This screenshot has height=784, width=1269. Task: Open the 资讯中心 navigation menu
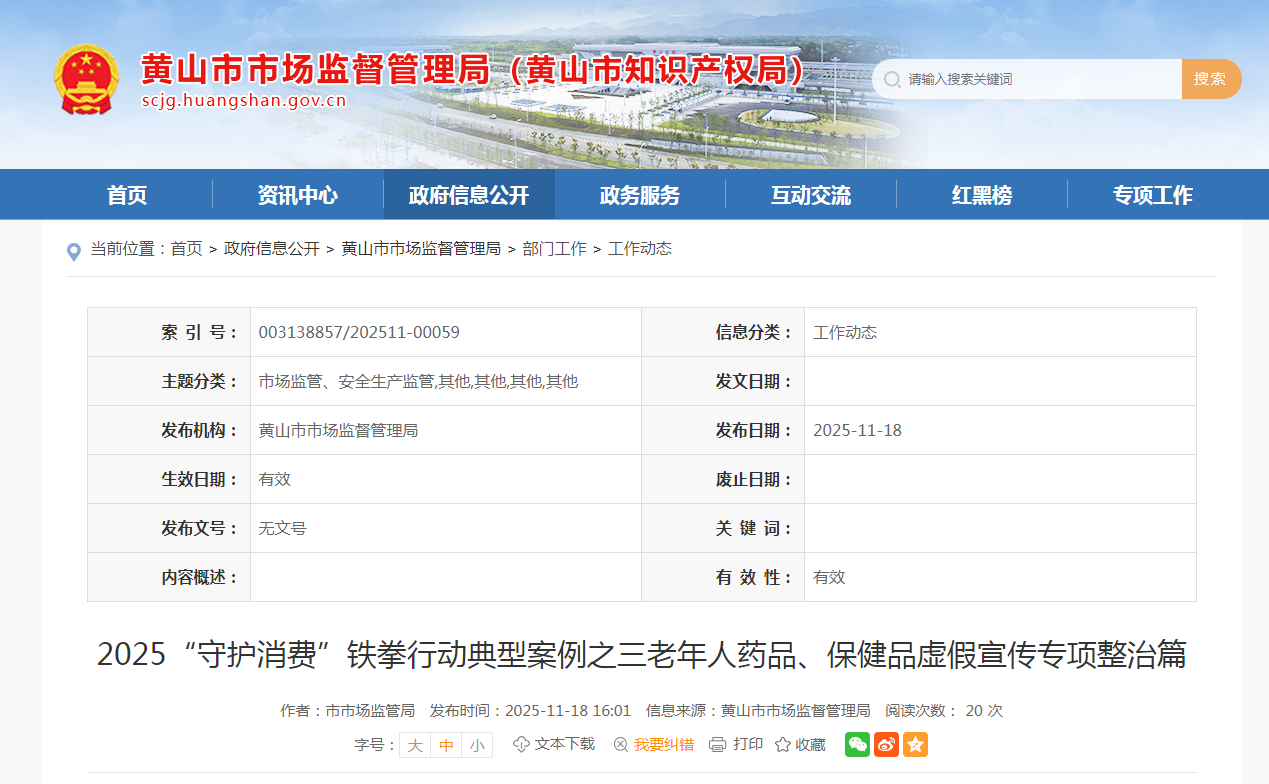coord(298,195)
